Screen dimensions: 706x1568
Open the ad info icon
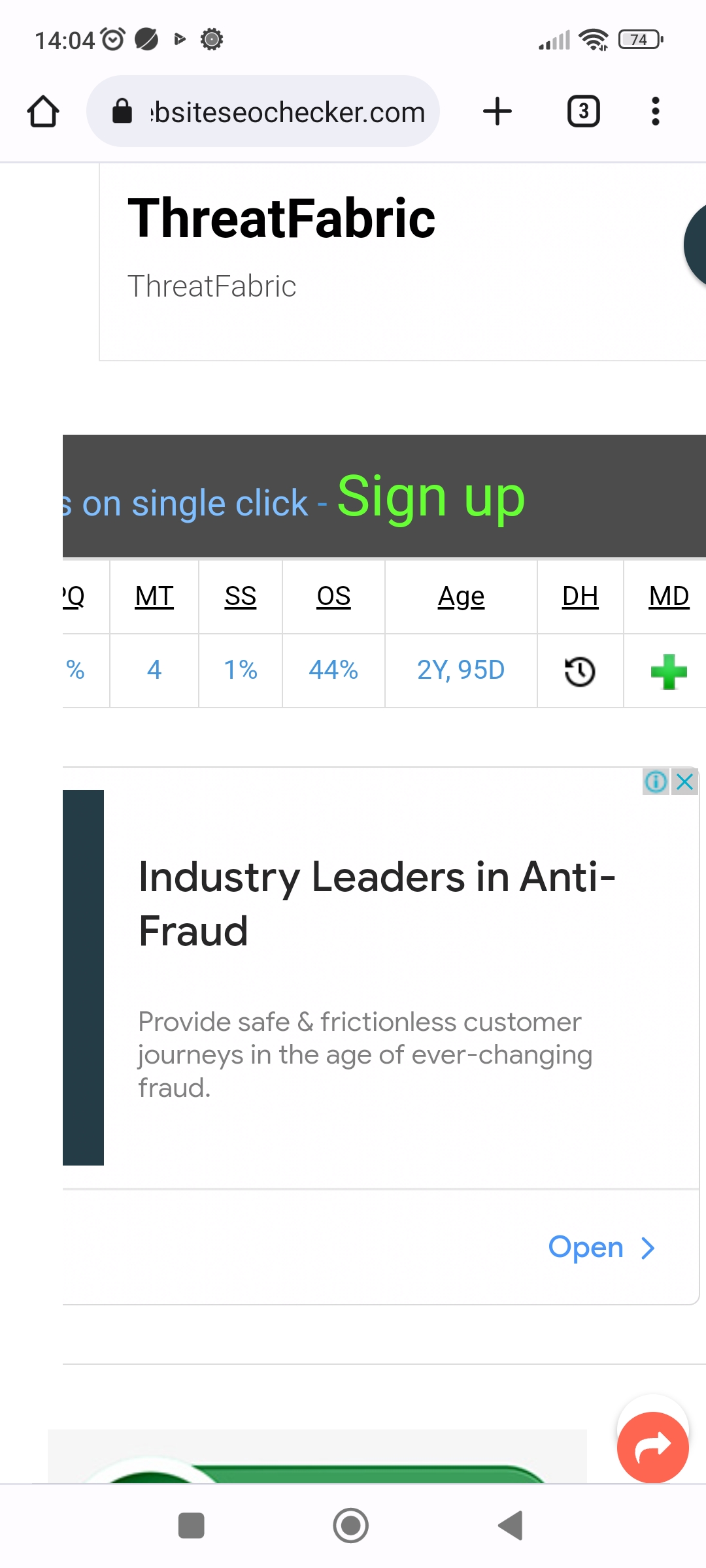(656, 781)
